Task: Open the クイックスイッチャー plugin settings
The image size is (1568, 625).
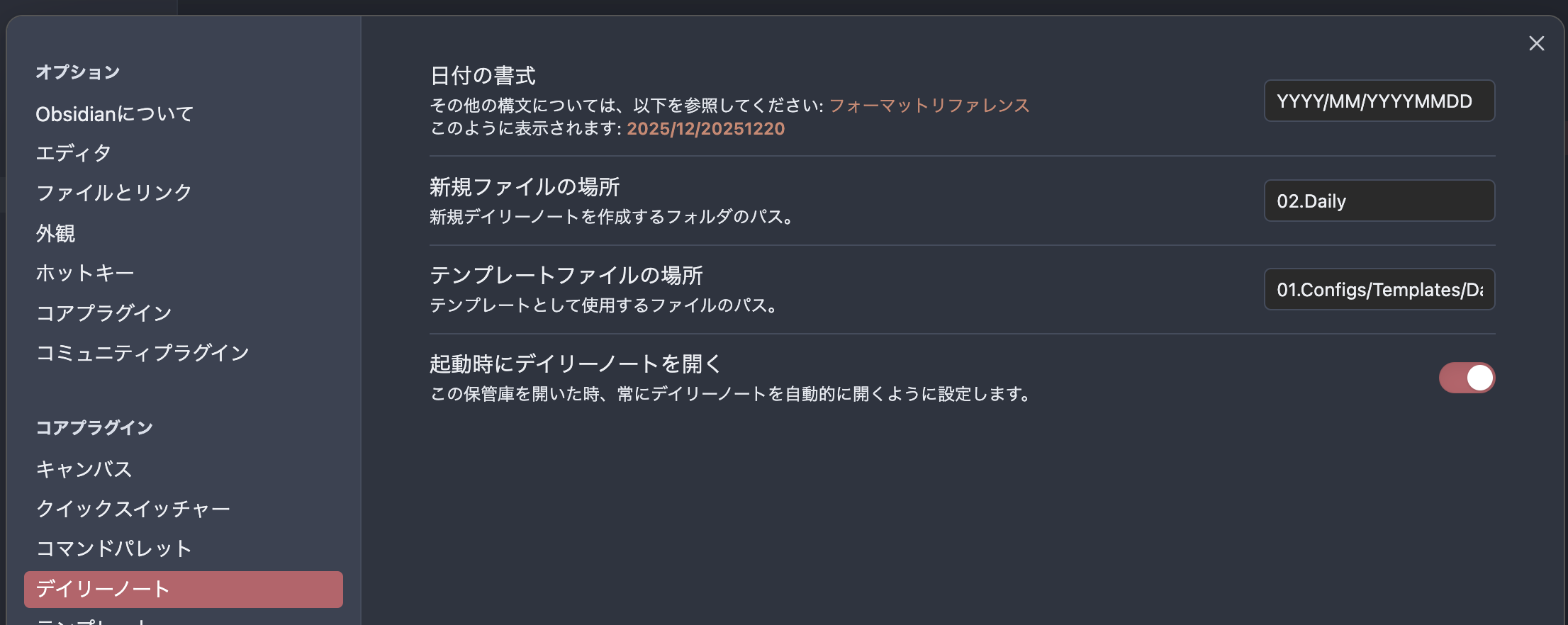Action: click(134, 508)
